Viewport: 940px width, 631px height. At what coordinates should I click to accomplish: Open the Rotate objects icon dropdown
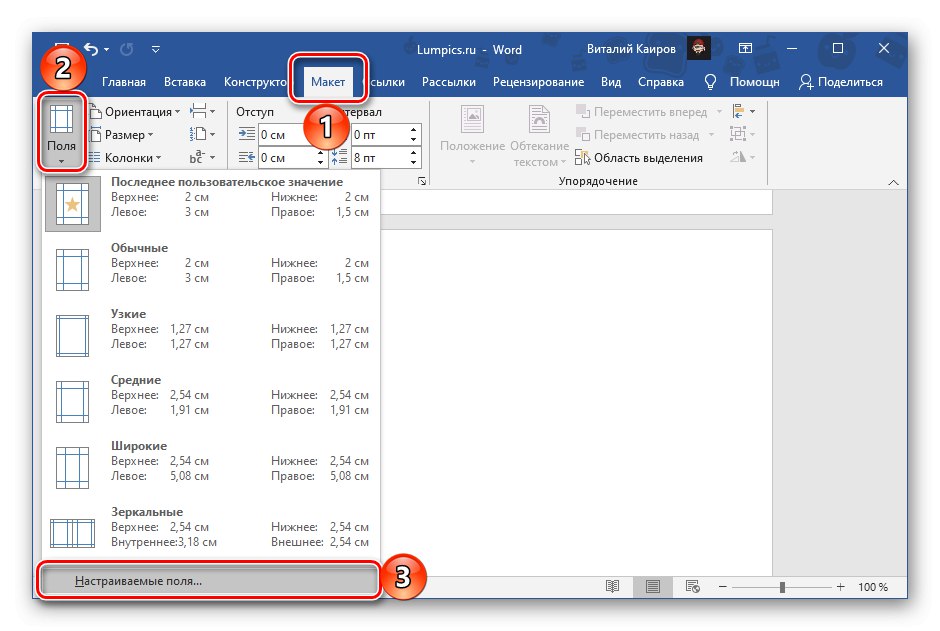coord(743,158)
